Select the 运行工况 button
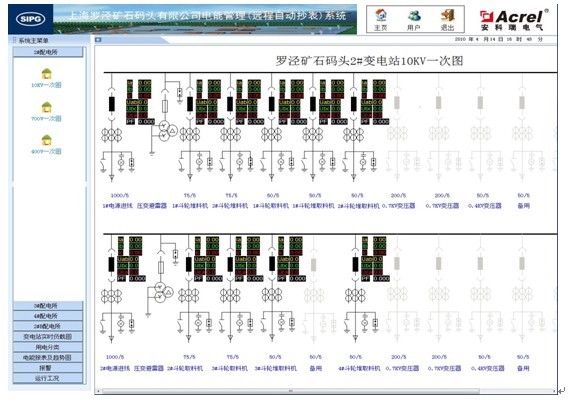 coord(48,378)
